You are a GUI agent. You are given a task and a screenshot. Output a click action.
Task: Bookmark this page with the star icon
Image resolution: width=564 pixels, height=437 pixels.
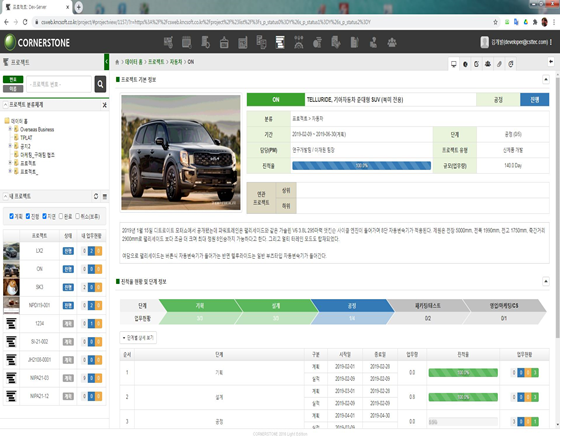pyautogui.click(x=495, y=22)
